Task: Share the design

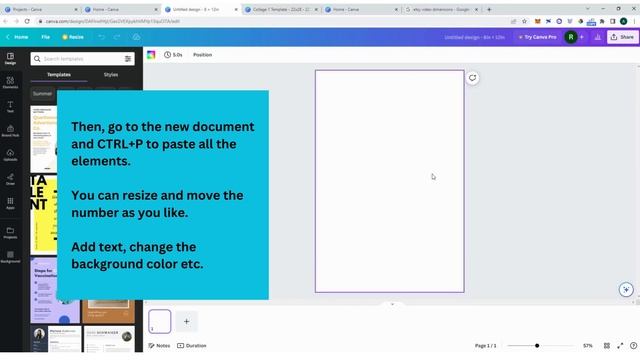Action: (x=622, y=37)
